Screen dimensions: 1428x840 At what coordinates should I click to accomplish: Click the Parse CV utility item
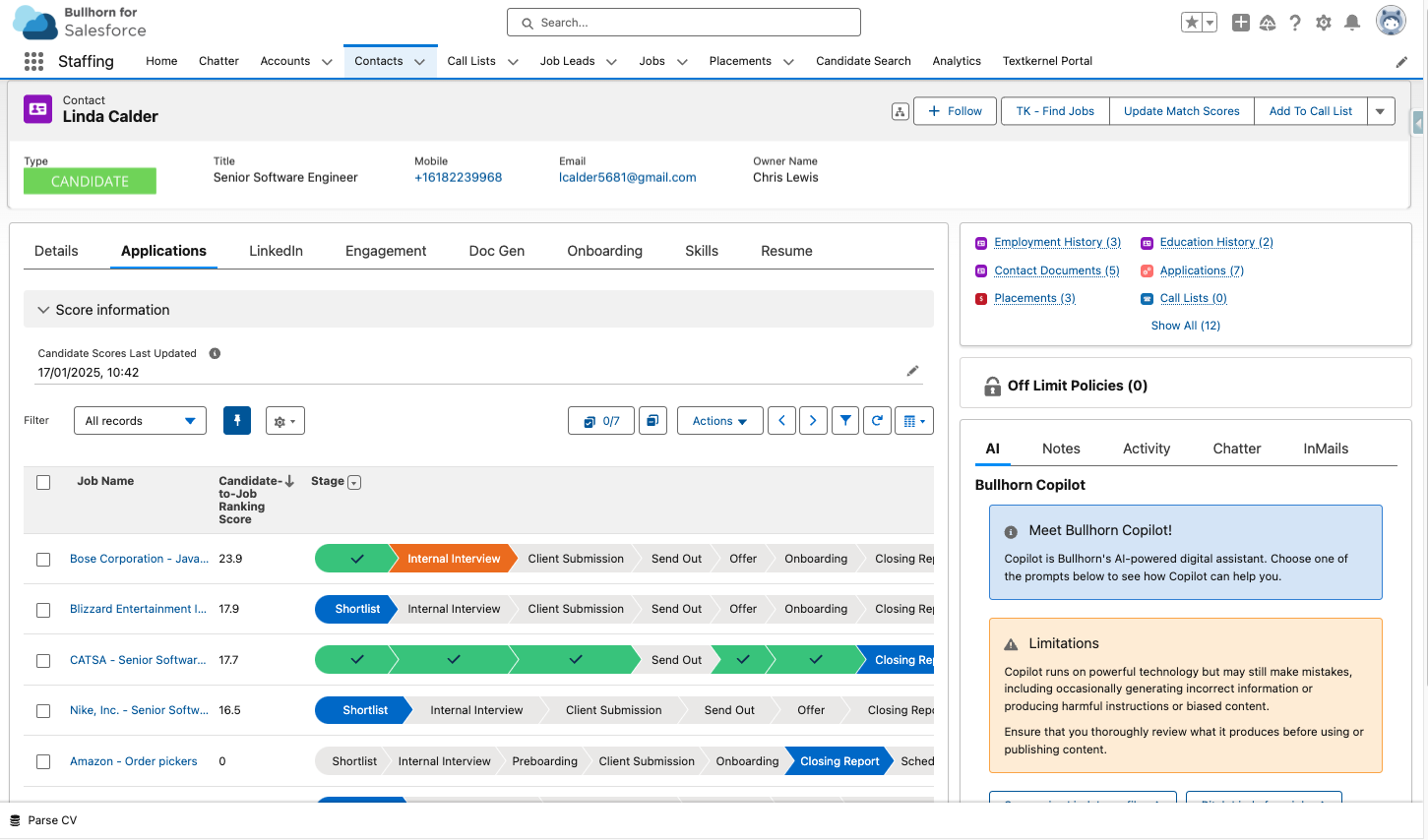point(42,820)
